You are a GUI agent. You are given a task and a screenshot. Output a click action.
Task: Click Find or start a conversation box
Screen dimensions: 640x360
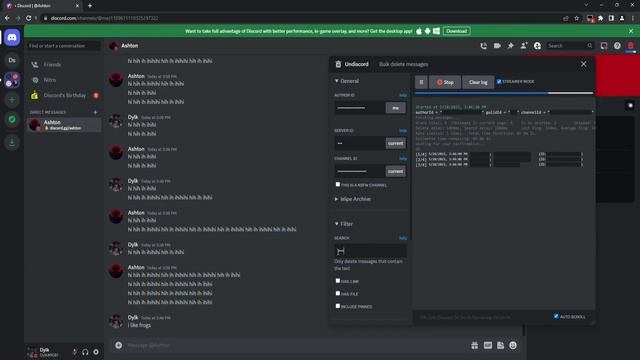pos(64,46)
